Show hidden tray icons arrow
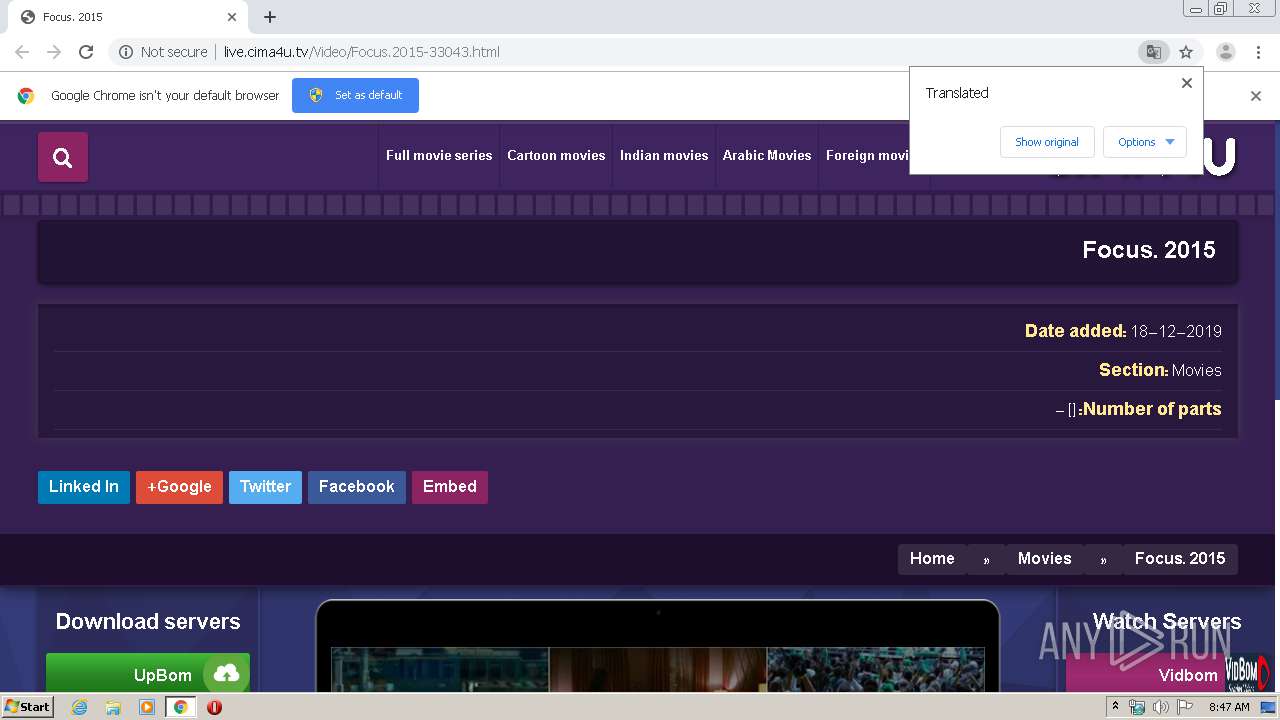This screenshot has width=1280, height=720. [1115, 707]
